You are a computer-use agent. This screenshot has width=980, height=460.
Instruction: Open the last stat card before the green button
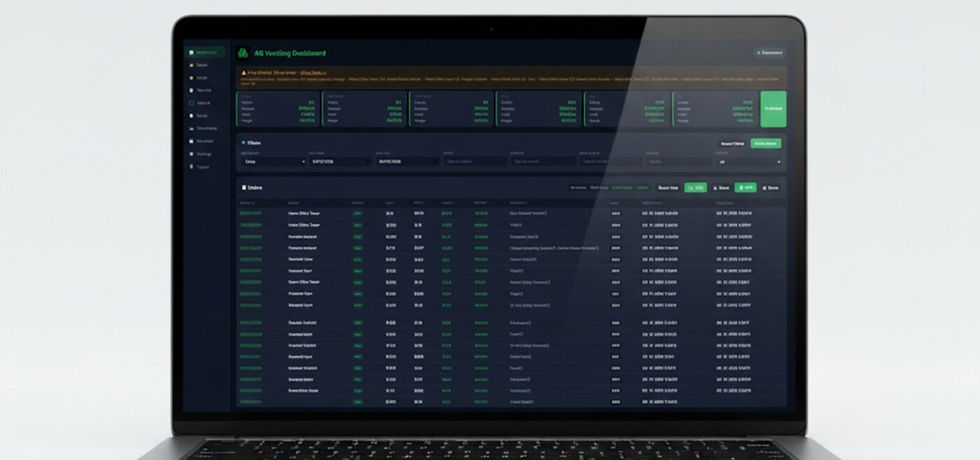point(716,109)
